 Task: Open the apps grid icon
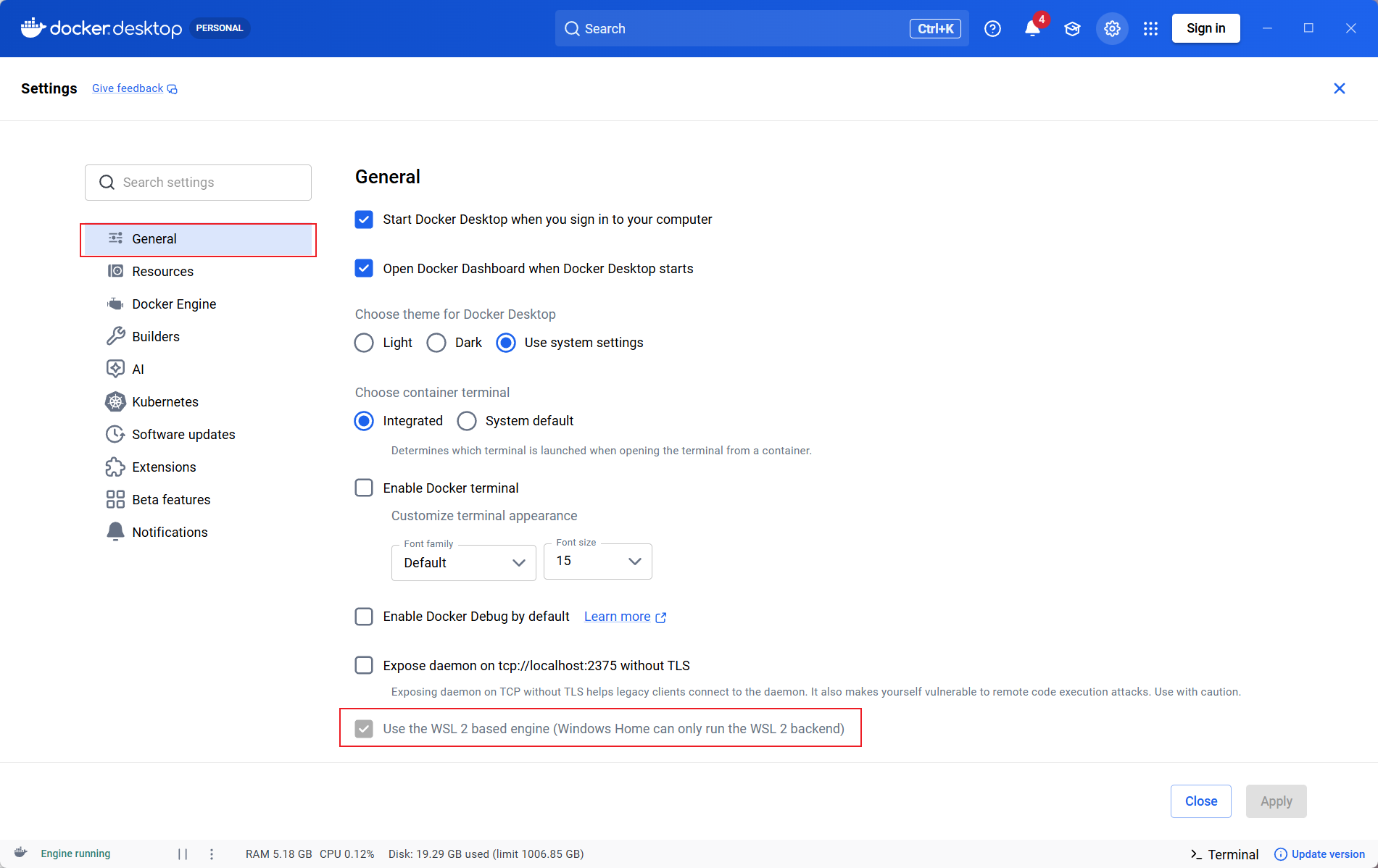[1150, 28]
